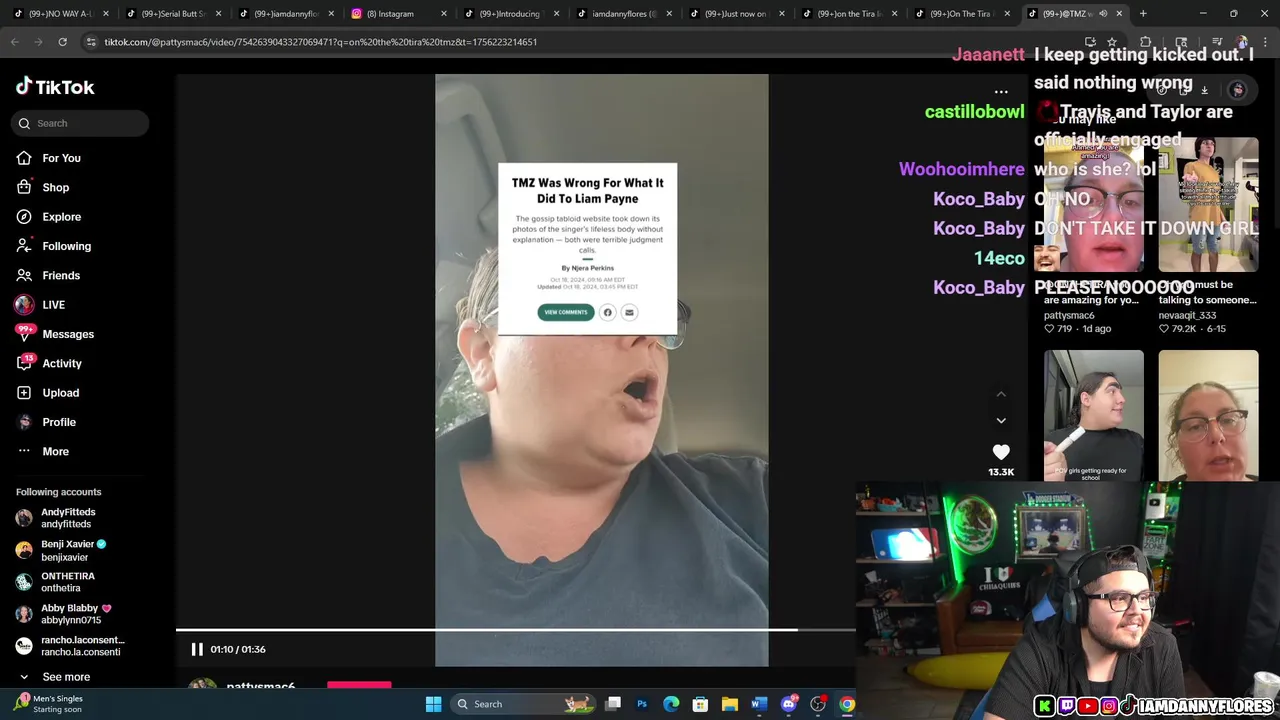Open the Men's Singles news widget
The image size is (1280, 720).
[50, 704]
